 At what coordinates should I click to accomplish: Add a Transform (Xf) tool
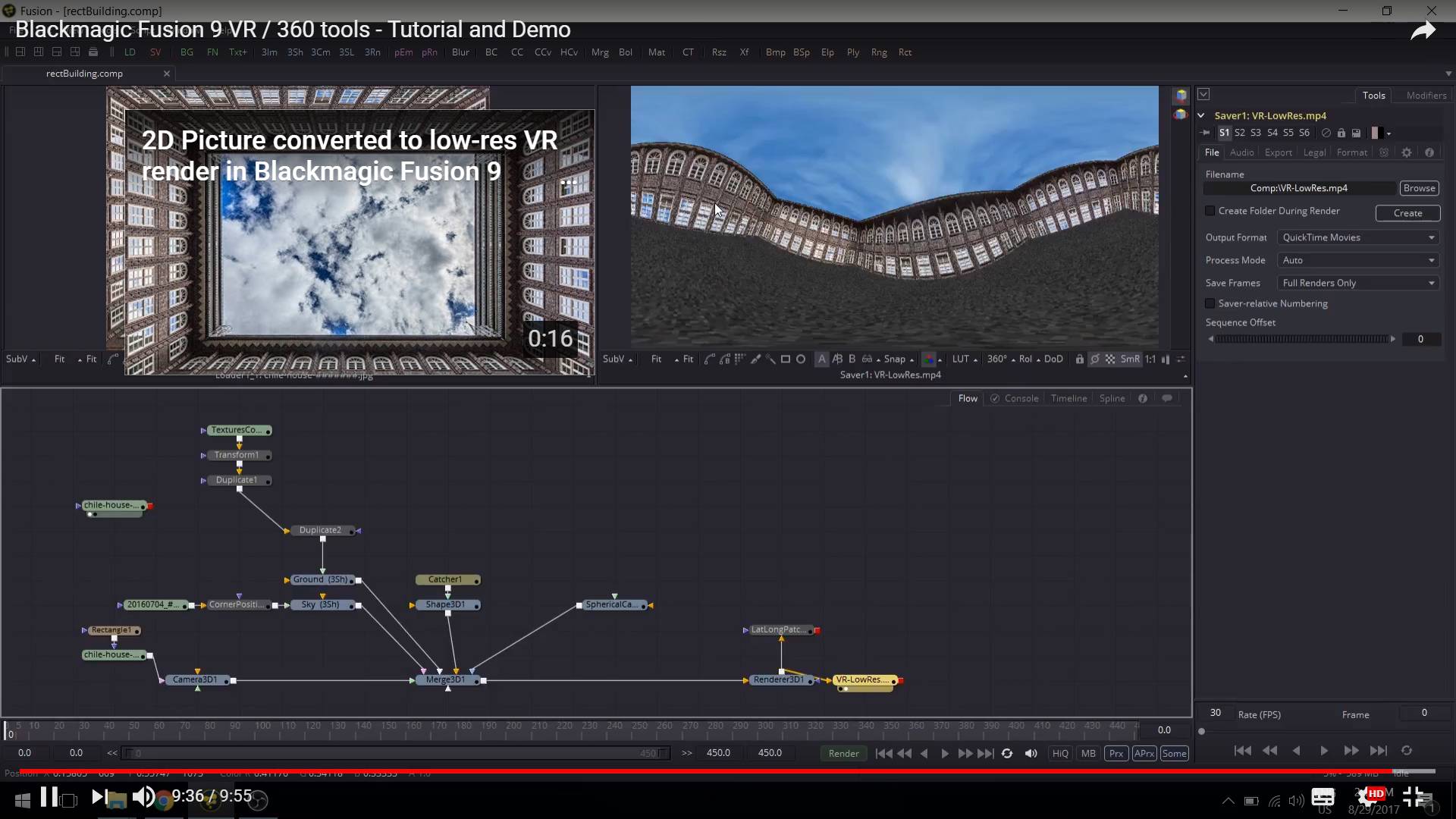pyautogui.click(x=744, y=52)
